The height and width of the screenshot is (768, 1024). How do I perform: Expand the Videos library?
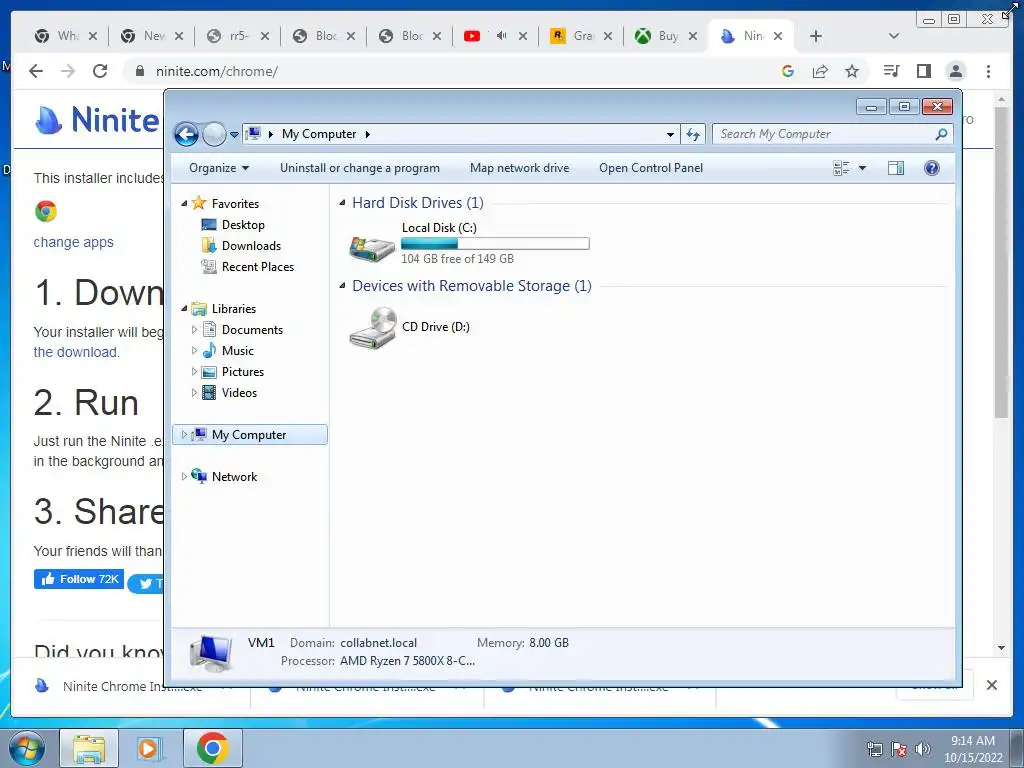[x=194, y=392]
